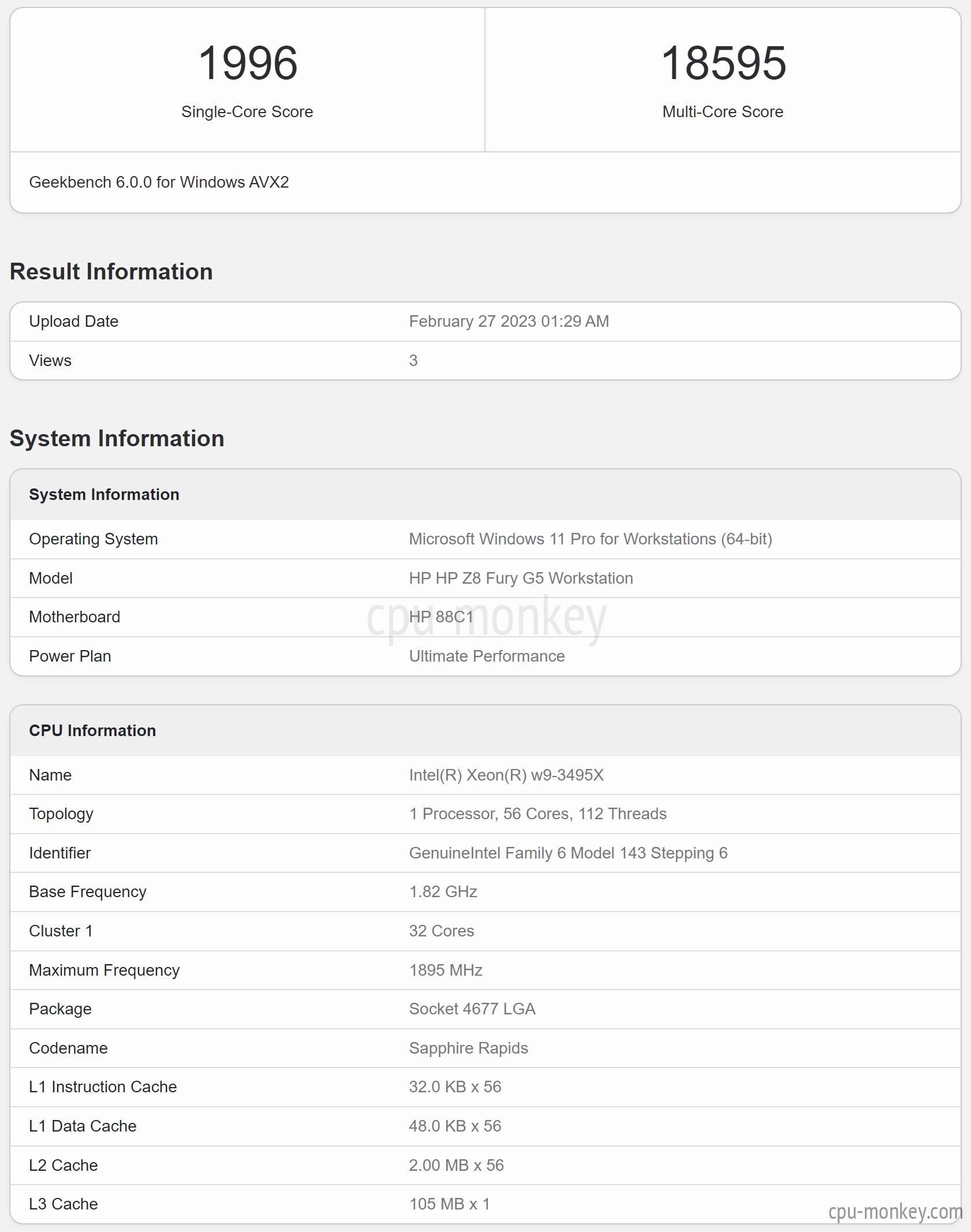Click the Multi-Core Score label

pyautogui.click(x=723, y=111)
